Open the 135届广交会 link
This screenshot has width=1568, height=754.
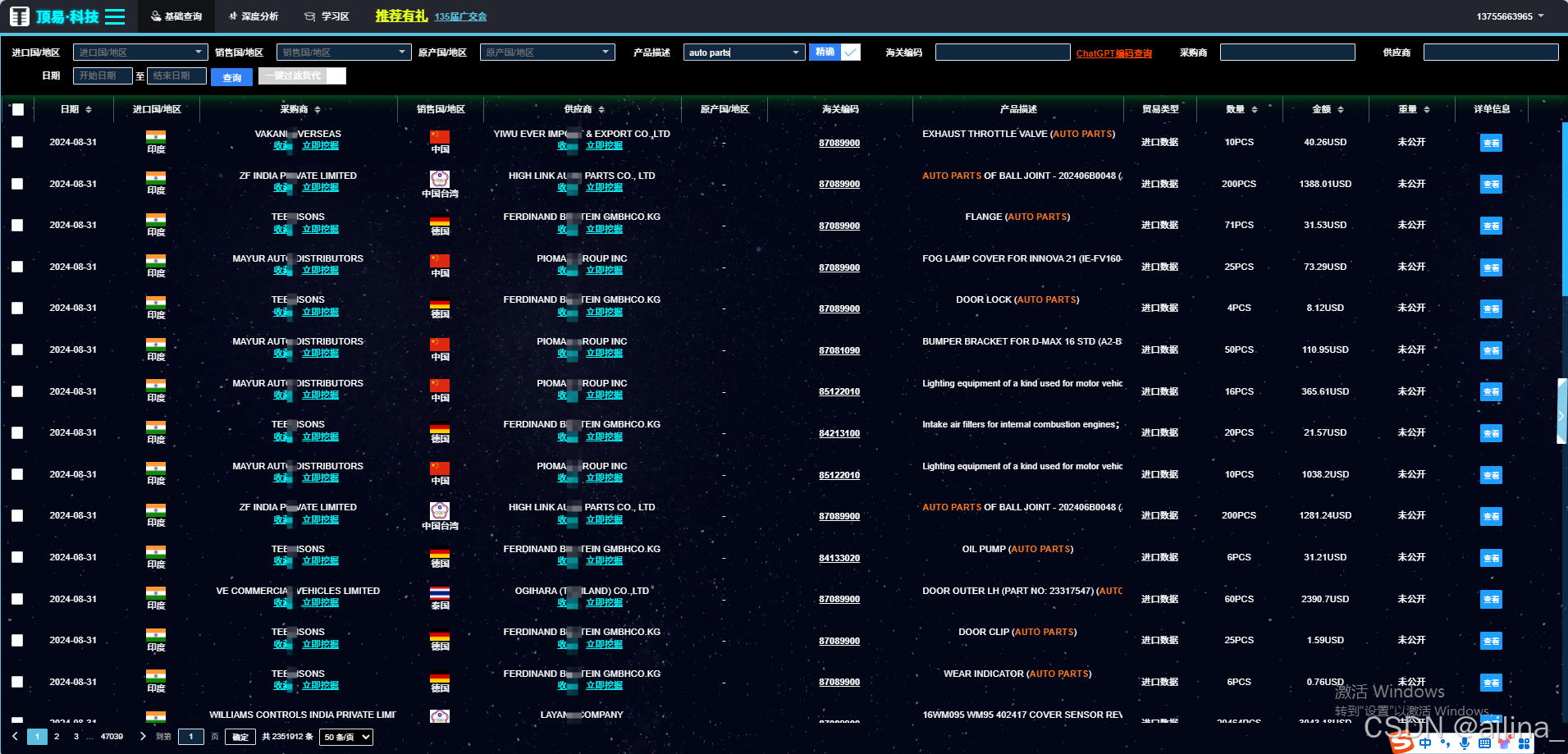(x=460, y=16)
